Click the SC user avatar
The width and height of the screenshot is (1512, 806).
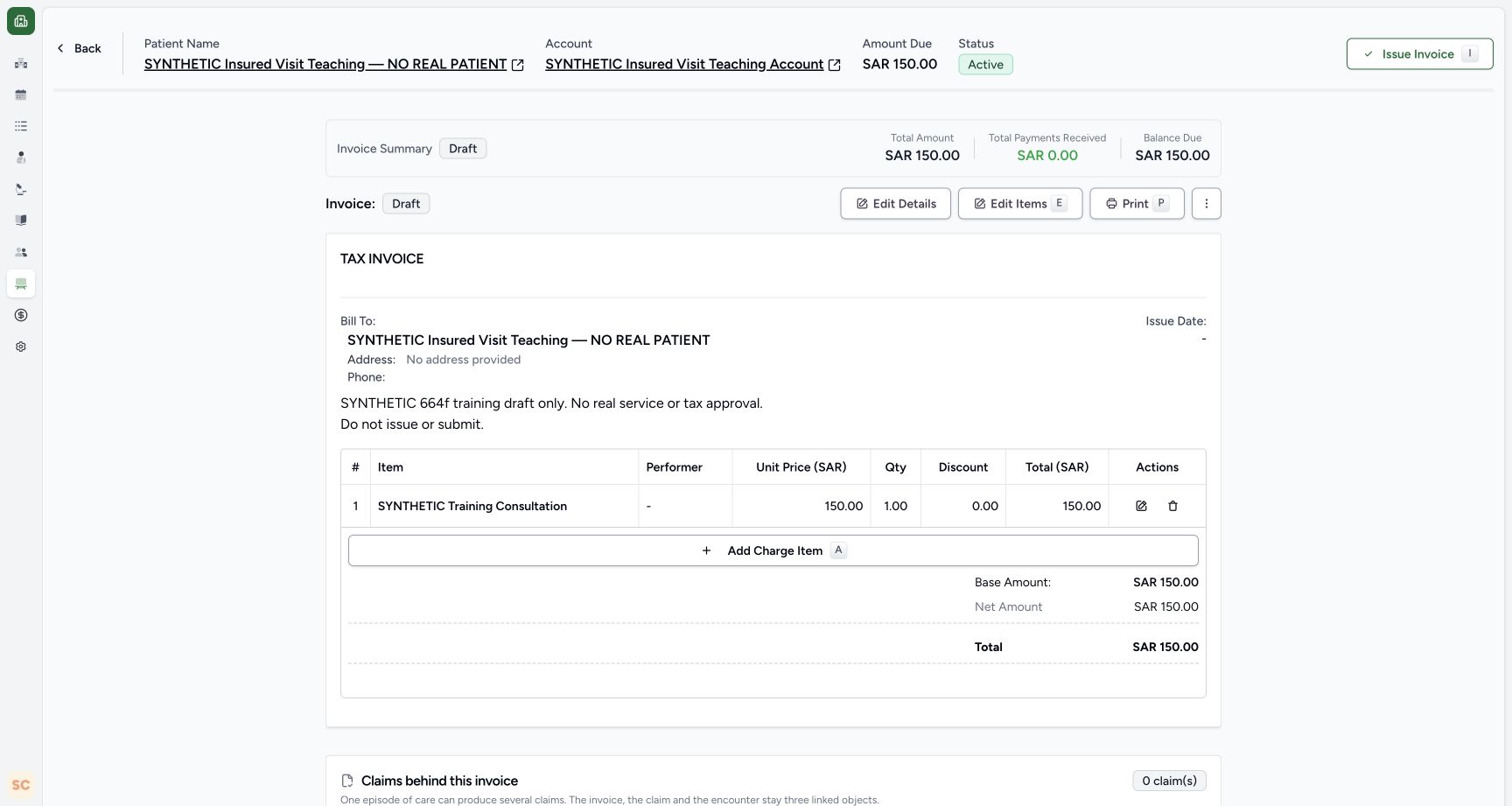tap(21, 785)
